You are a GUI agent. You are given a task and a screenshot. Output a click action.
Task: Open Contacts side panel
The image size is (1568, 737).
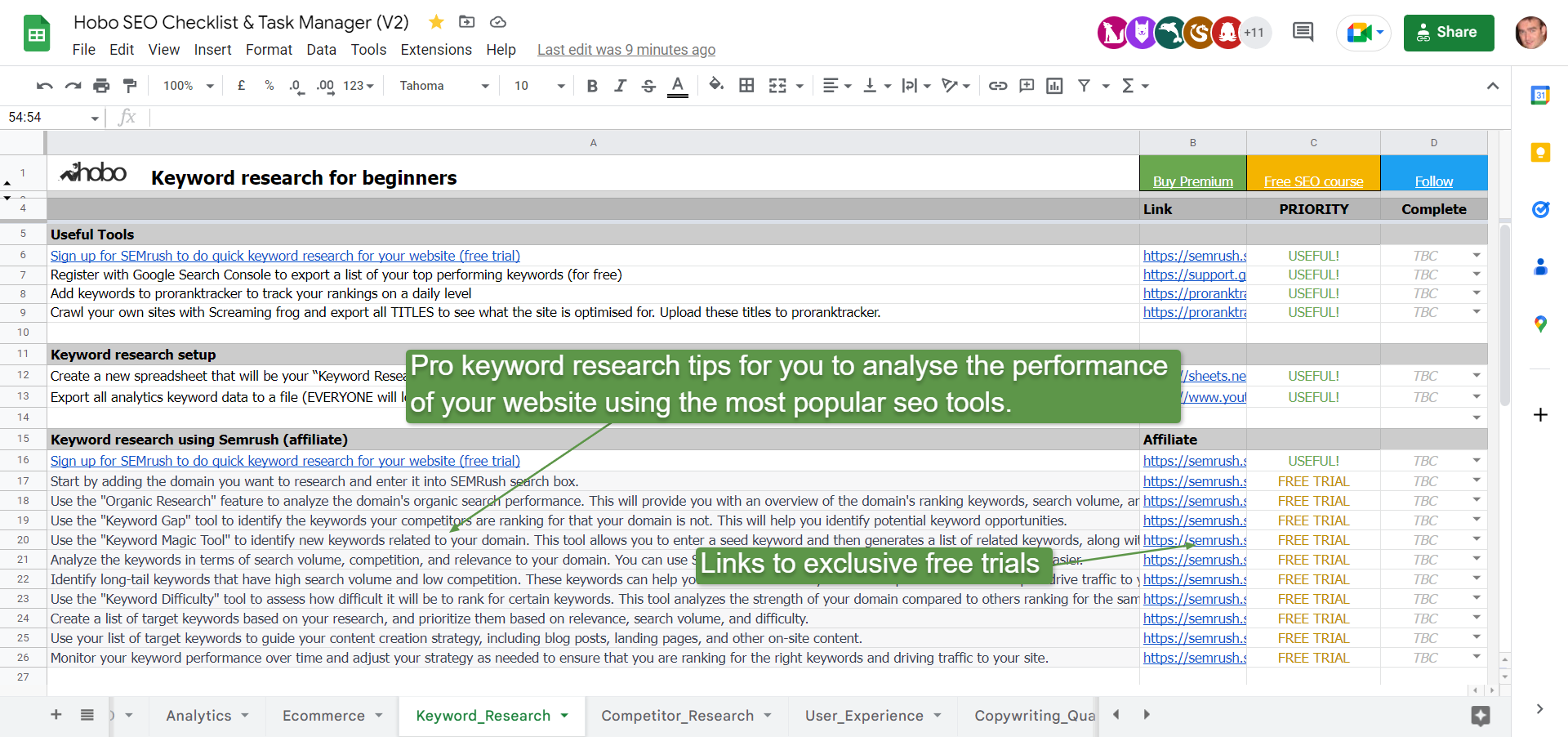[1540, 266]
